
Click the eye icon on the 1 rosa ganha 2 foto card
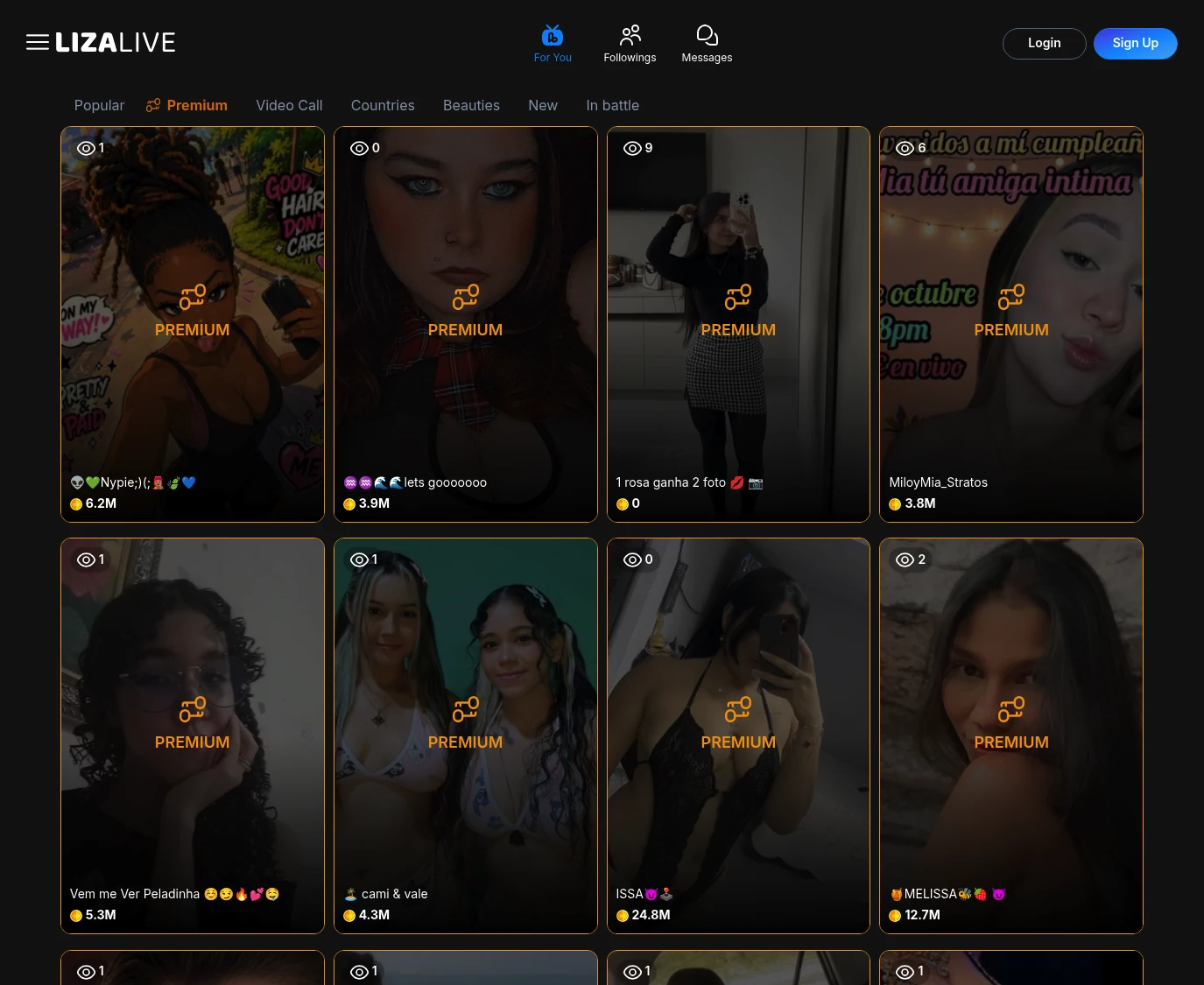coord(632,148)
